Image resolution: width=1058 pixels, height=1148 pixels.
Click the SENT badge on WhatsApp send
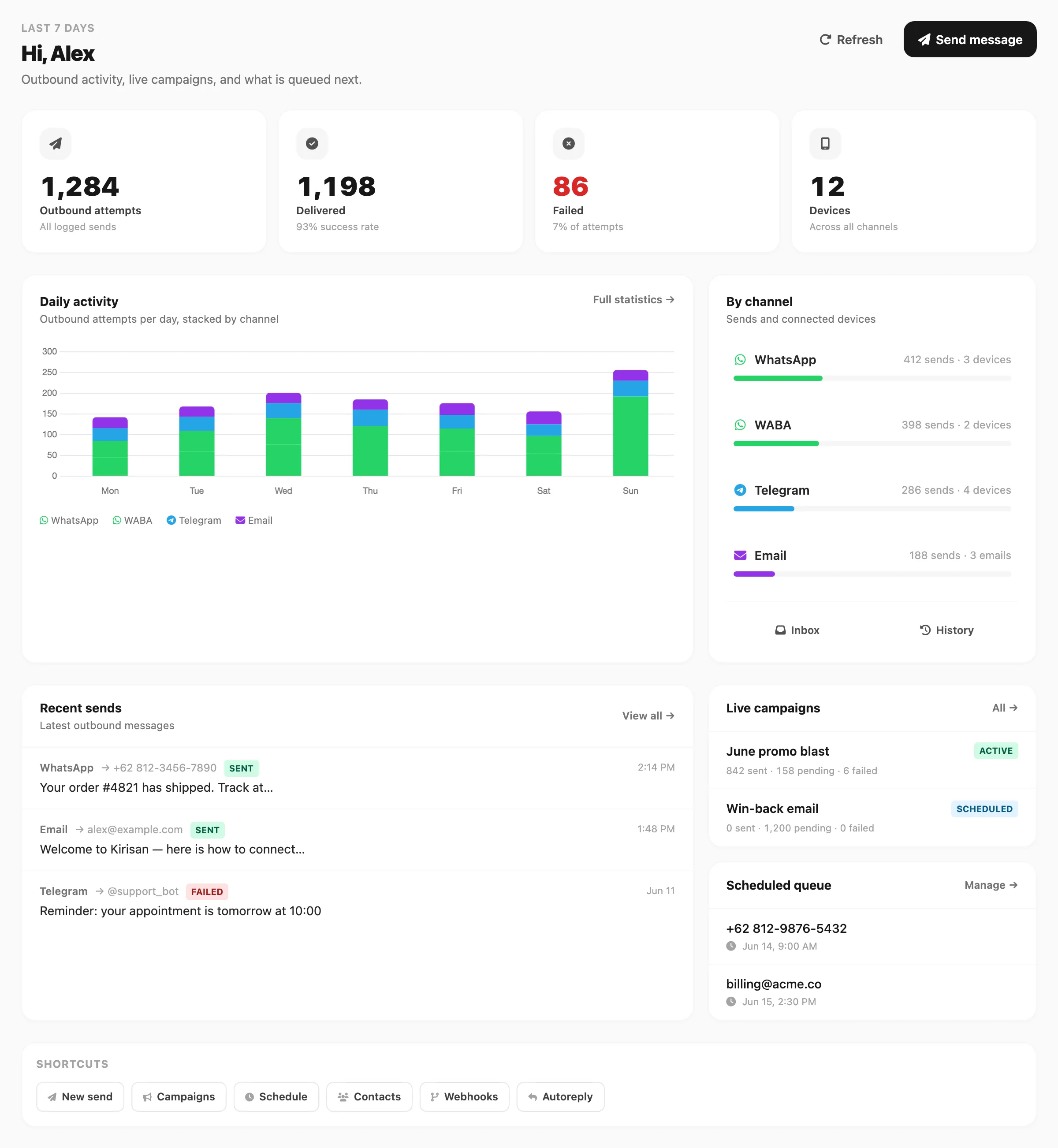point(241,768)
